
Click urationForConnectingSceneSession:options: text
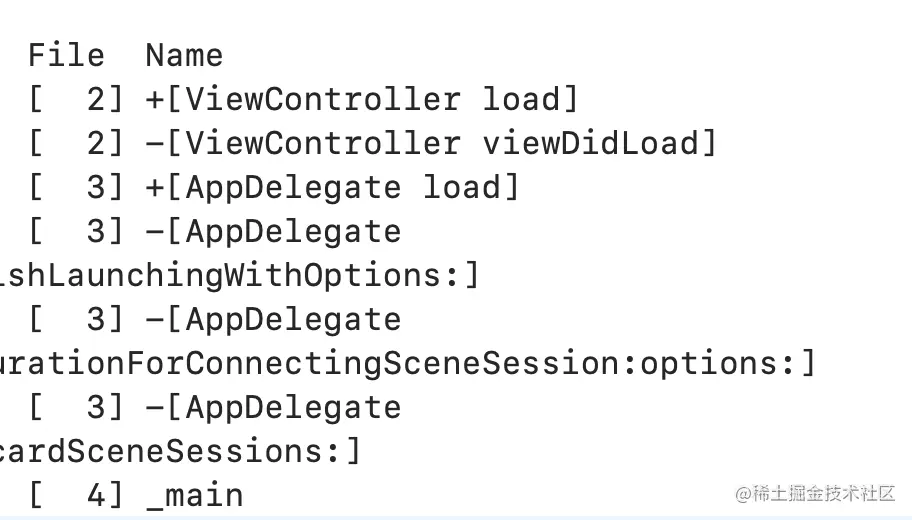407,364
